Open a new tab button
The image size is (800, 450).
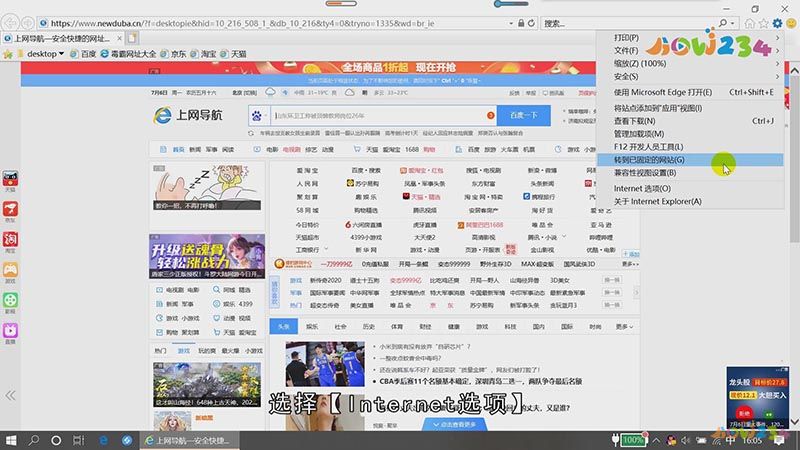[x=132, y=38]
